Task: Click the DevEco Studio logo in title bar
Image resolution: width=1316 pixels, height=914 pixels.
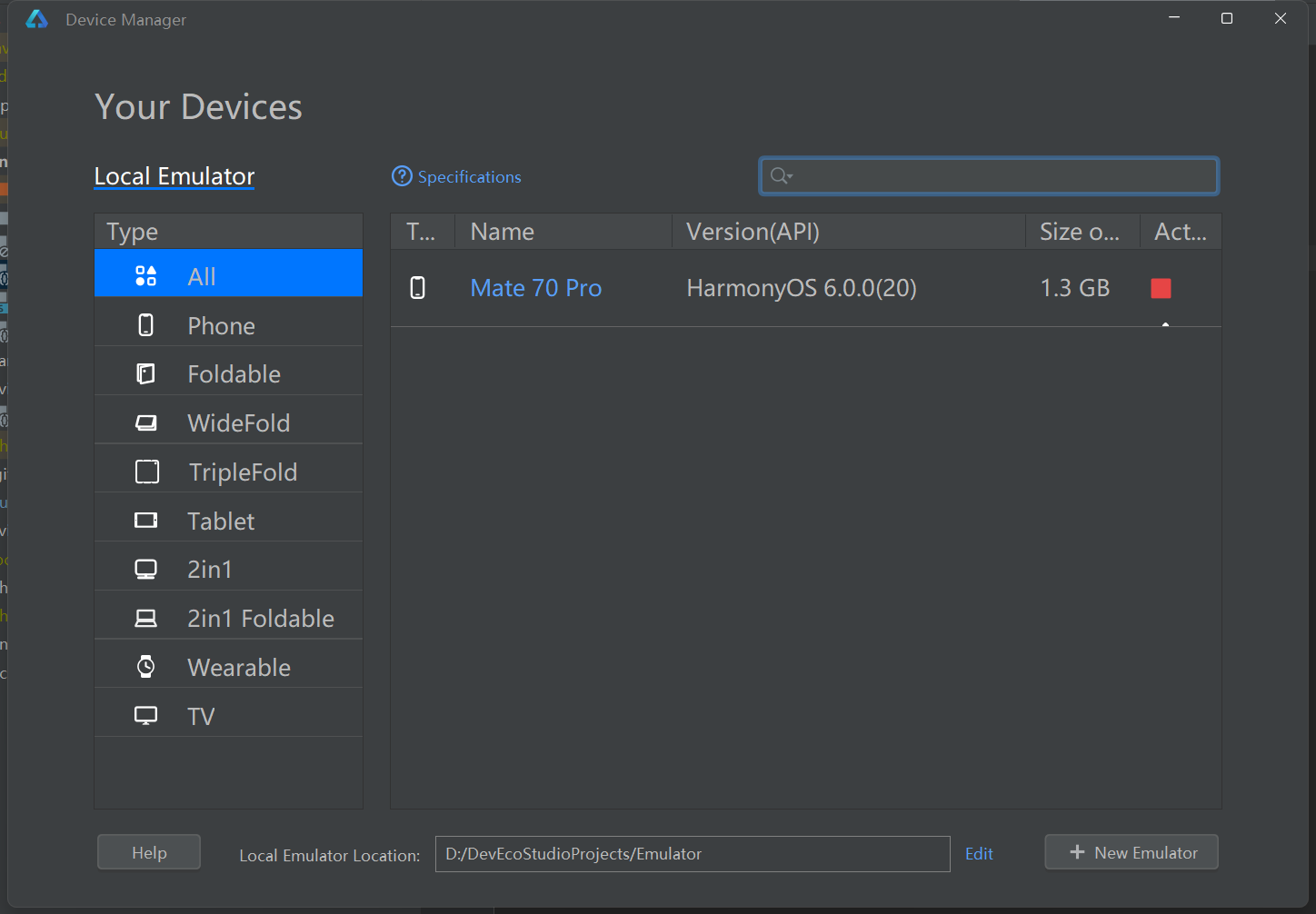Action: [x=37, y=19]
